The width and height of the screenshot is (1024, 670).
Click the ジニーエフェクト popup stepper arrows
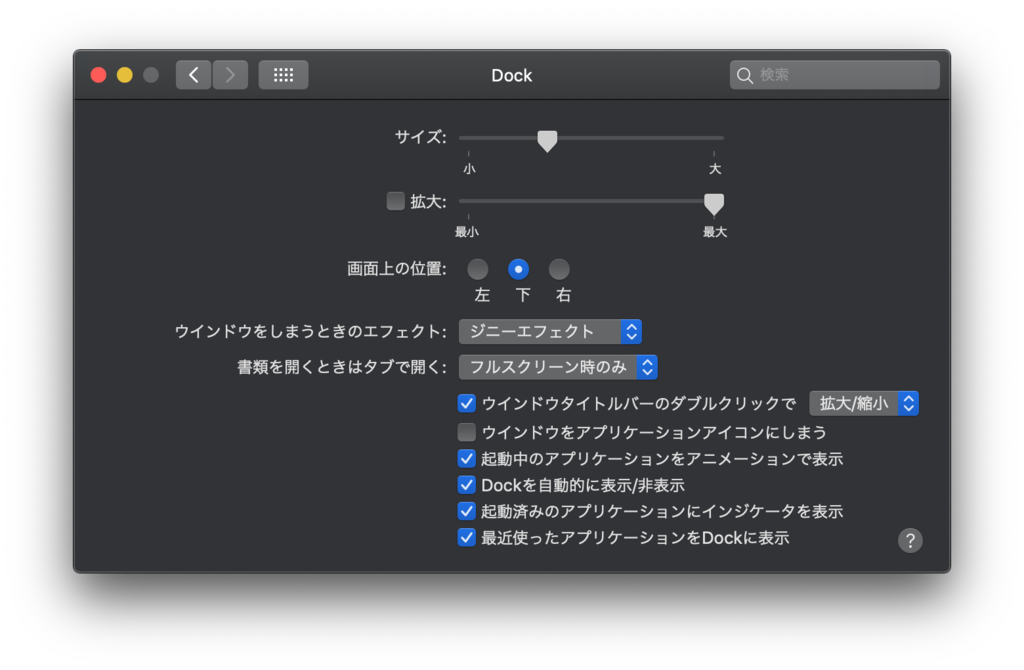[x=631, y=331]
